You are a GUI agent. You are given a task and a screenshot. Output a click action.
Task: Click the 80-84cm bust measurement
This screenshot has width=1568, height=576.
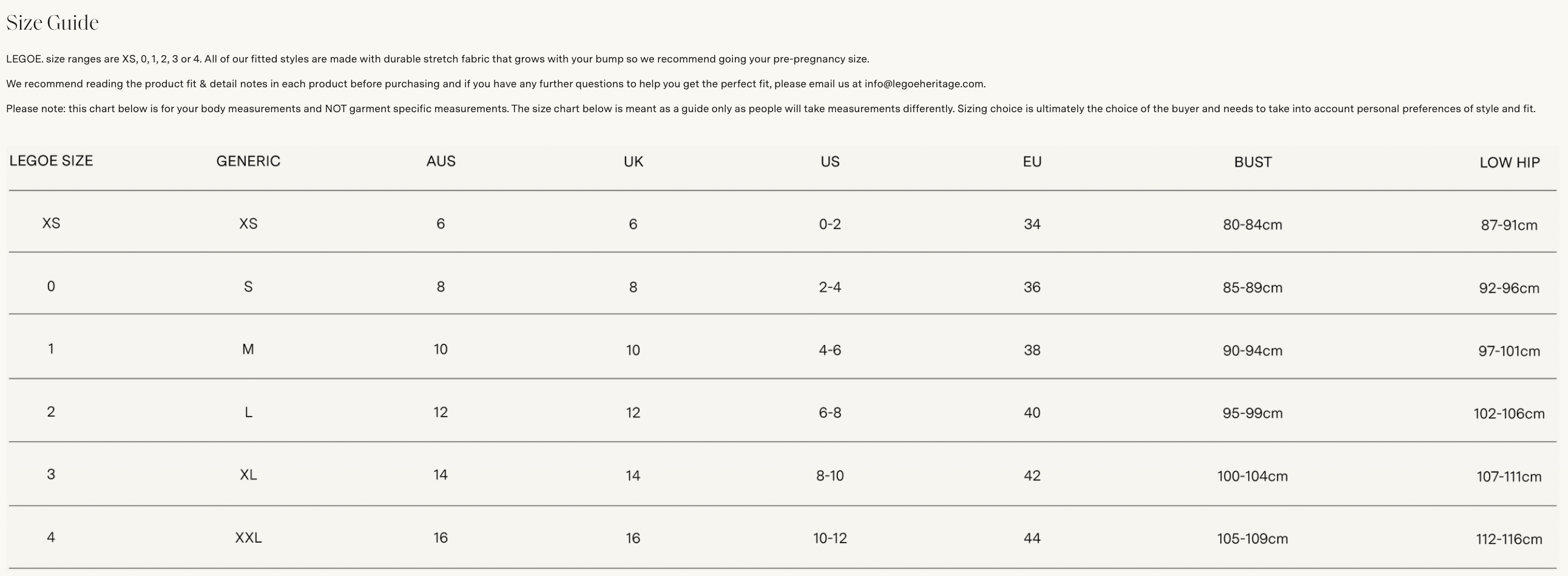pyautogui.click(x=1252, y=225)
